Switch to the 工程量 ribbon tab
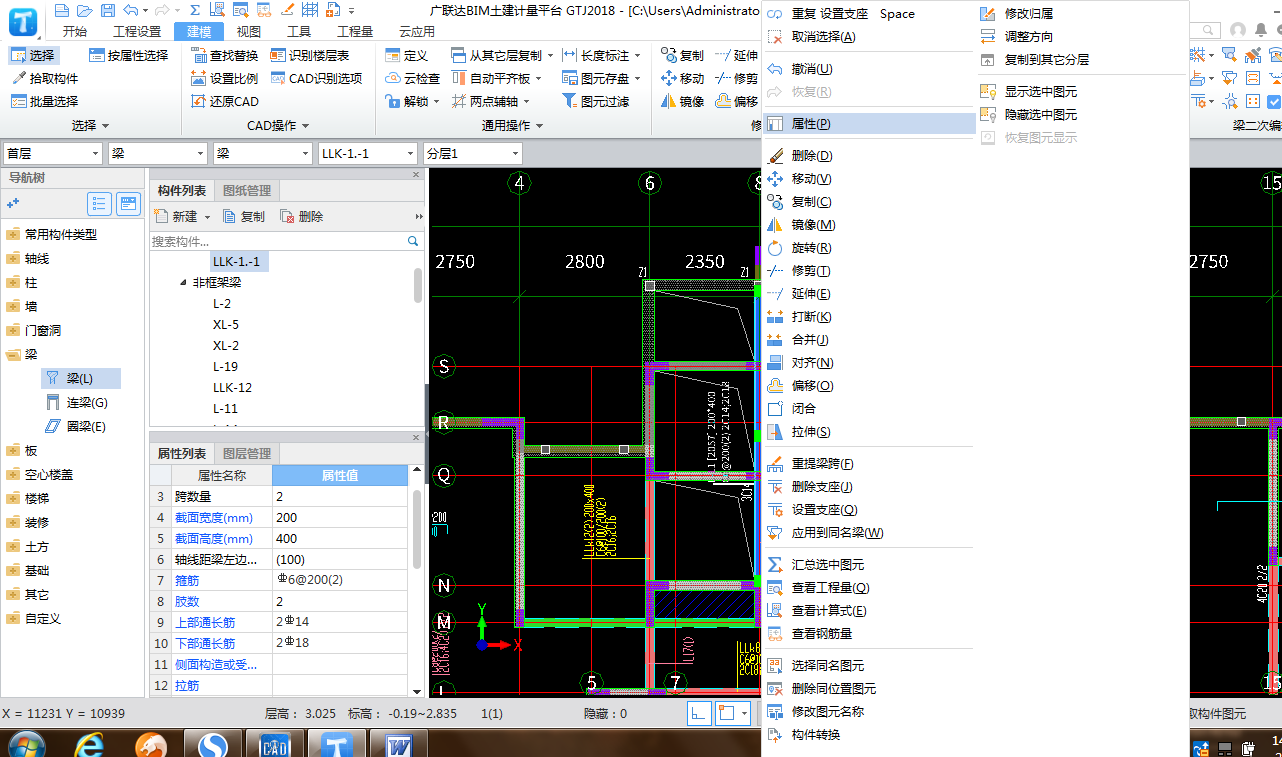This screenshot has width=1282, height=757. coord(355,31)
